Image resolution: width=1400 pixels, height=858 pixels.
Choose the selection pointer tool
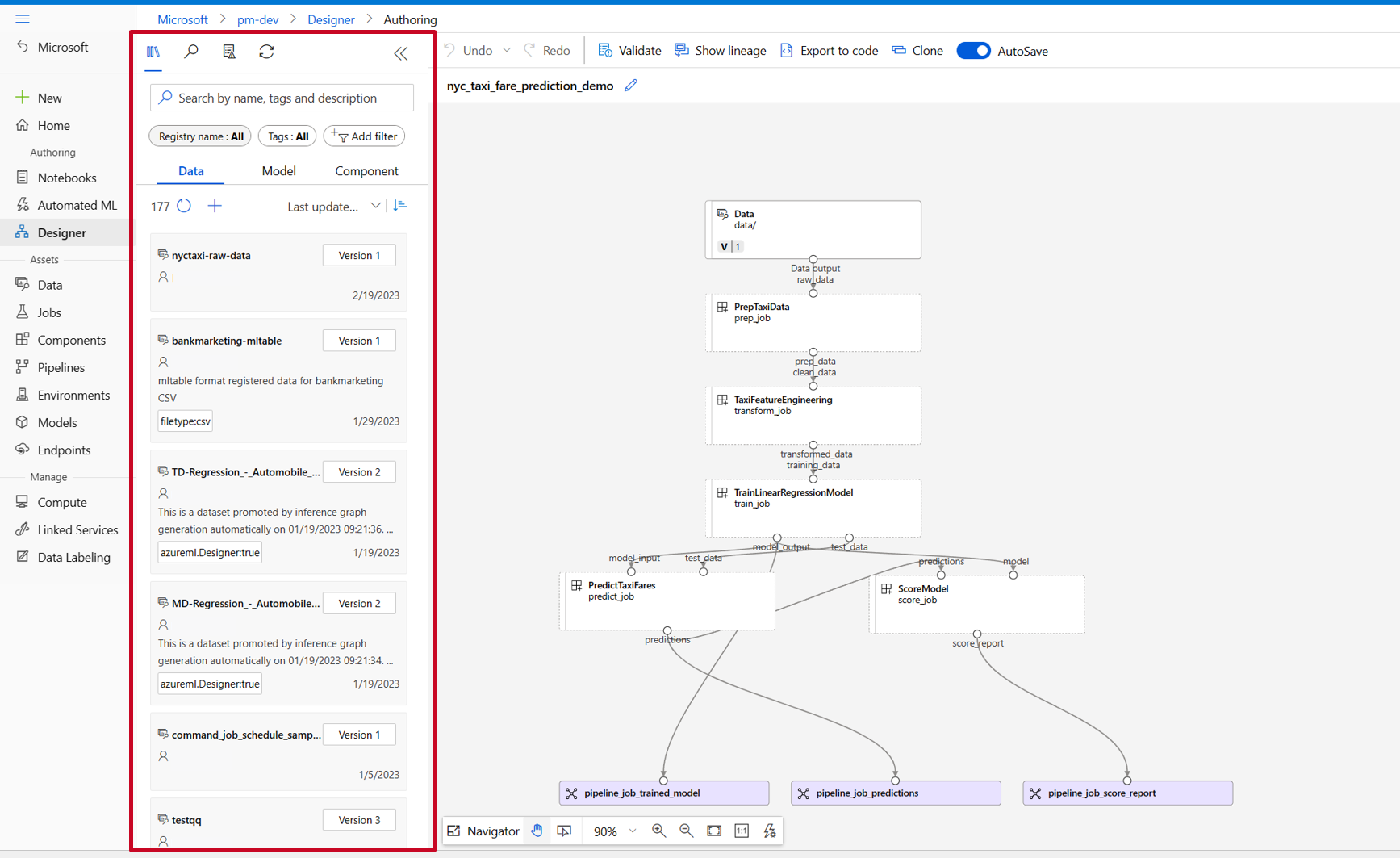[565, 831]
